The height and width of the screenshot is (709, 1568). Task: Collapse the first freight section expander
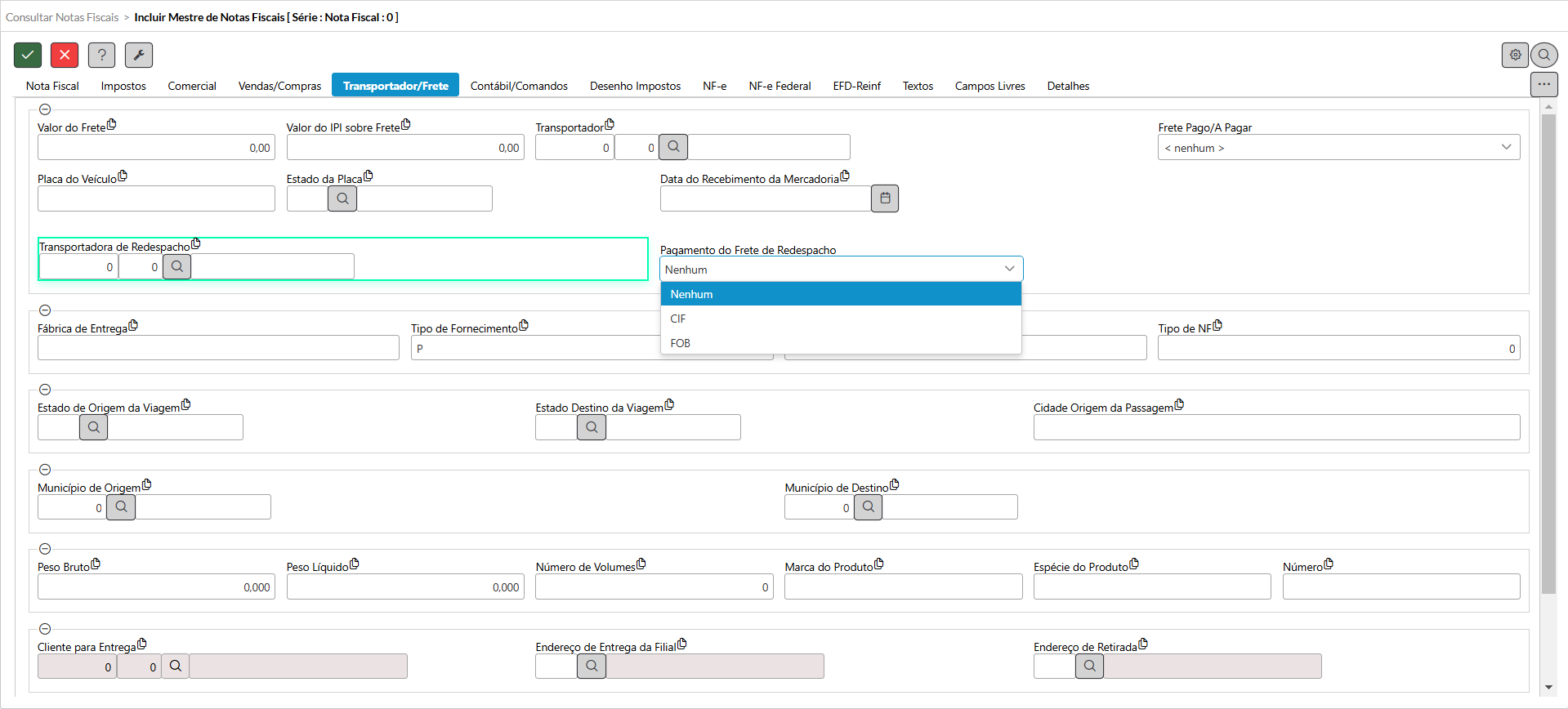pyautogui.click(x=45, y=109)
